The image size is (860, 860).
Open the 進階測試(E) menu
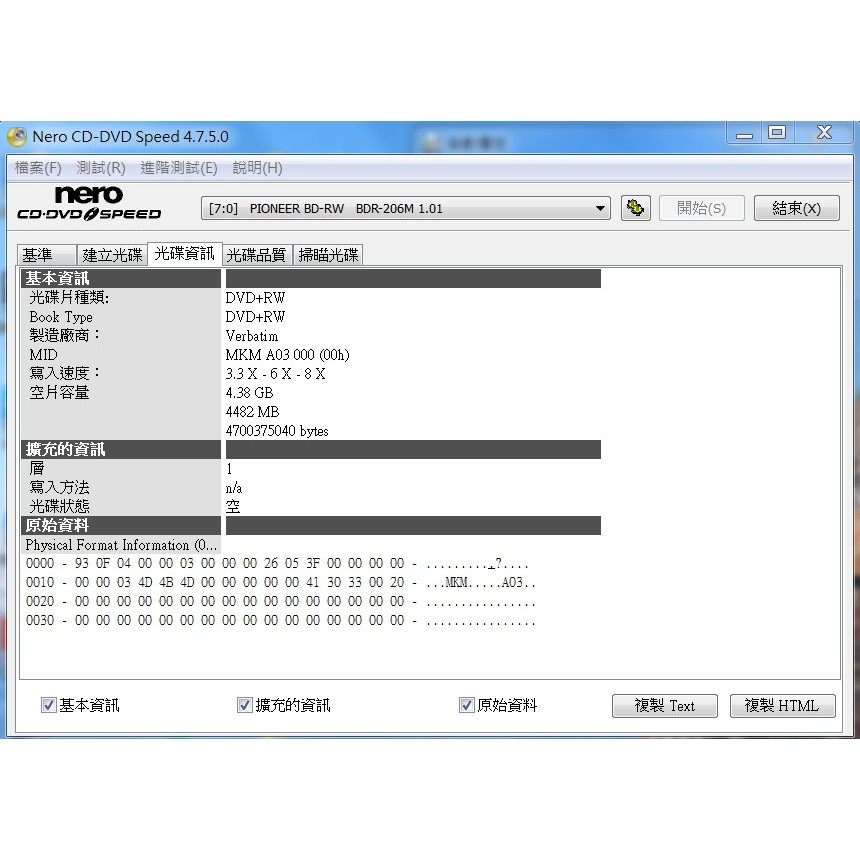coord(179,168)
